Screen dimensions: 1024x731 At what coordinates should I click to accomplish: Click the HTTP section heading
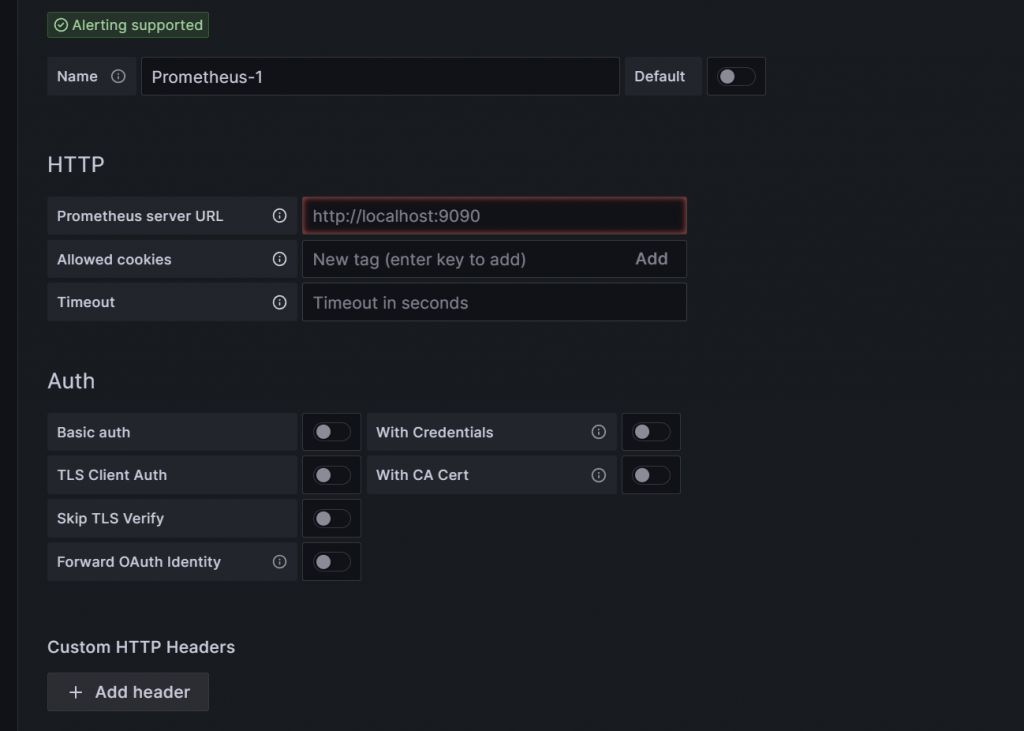click(x=76, y=165)
